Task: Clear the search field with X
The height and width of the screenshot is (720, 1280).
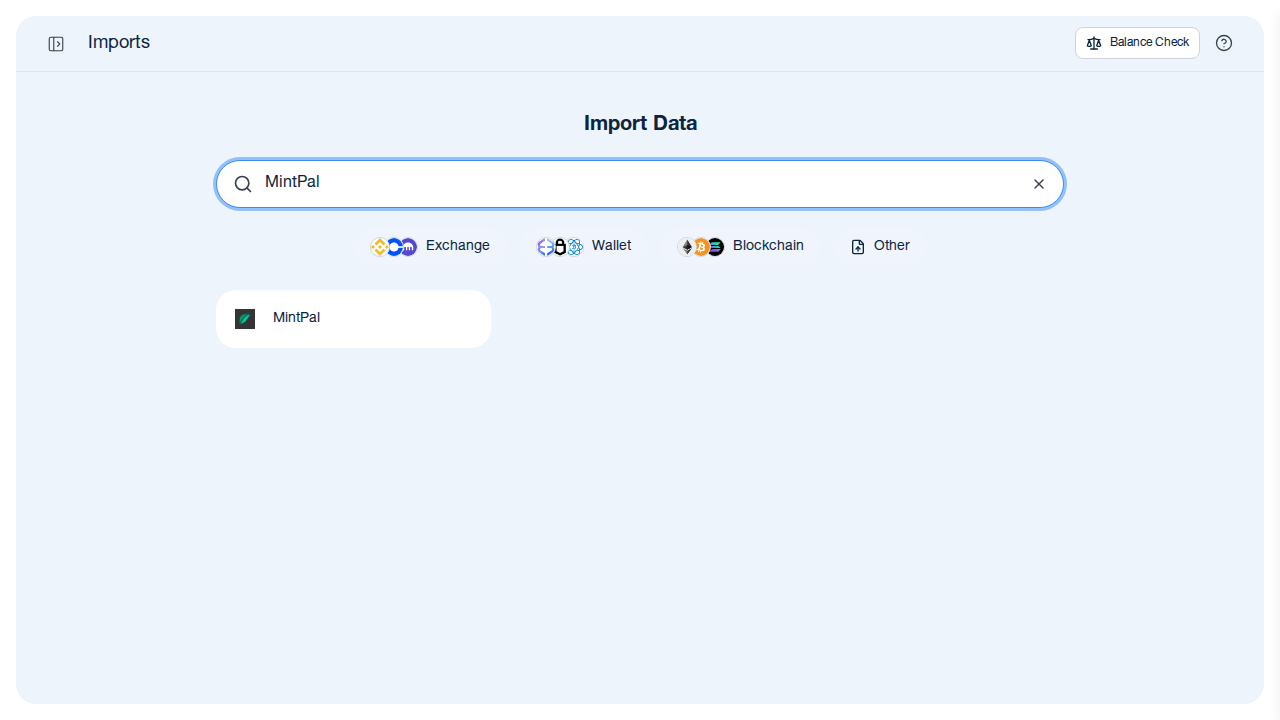Action: coord(1039,184)
